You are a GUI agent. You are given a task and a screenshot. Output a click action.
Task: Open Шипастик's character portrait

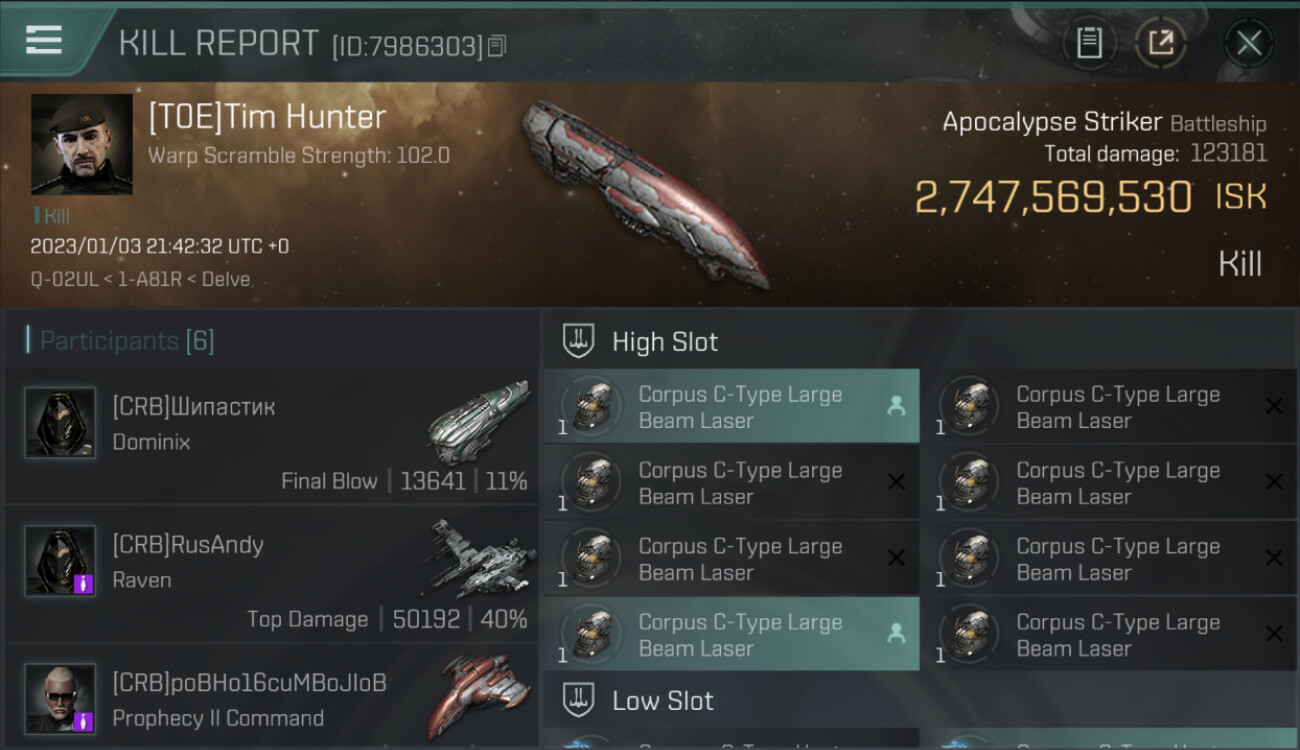pos(60,423)
